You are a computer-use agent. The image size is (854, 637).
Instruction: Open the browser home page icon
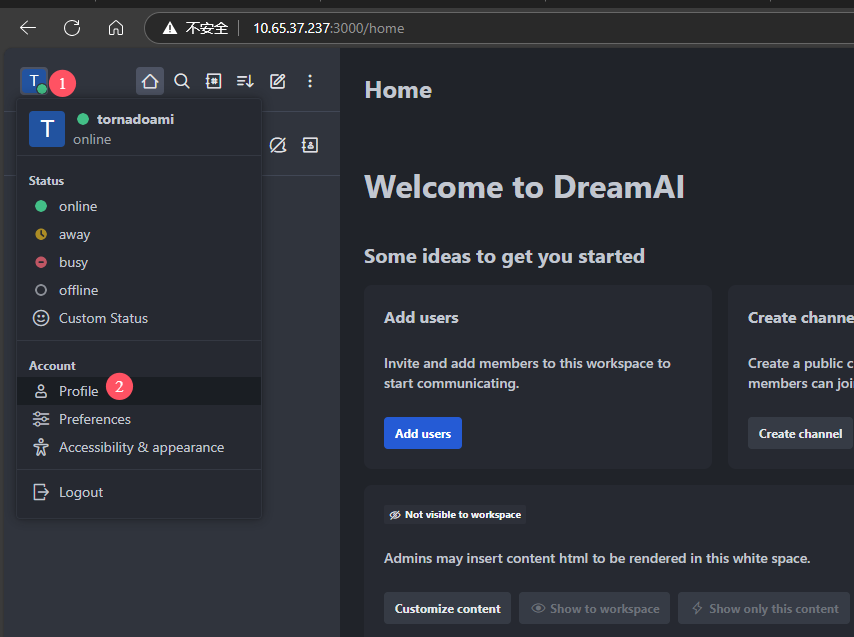(x=116, y=28)
